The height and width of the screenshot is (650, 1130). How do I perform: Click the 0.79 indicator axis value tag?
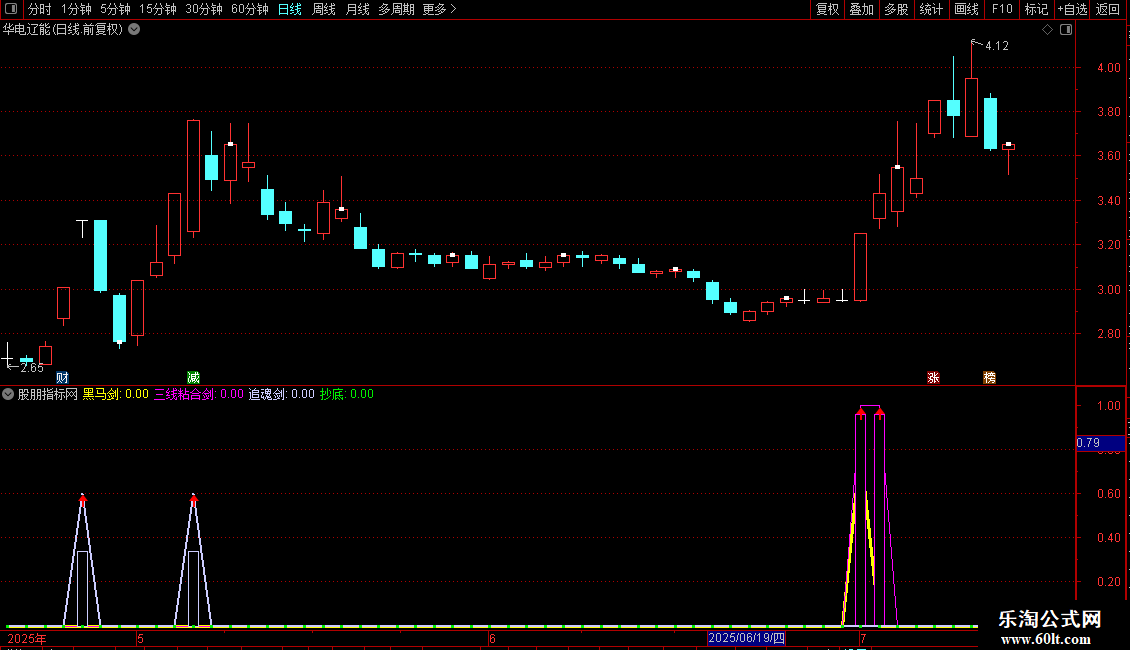point(1100,442)
